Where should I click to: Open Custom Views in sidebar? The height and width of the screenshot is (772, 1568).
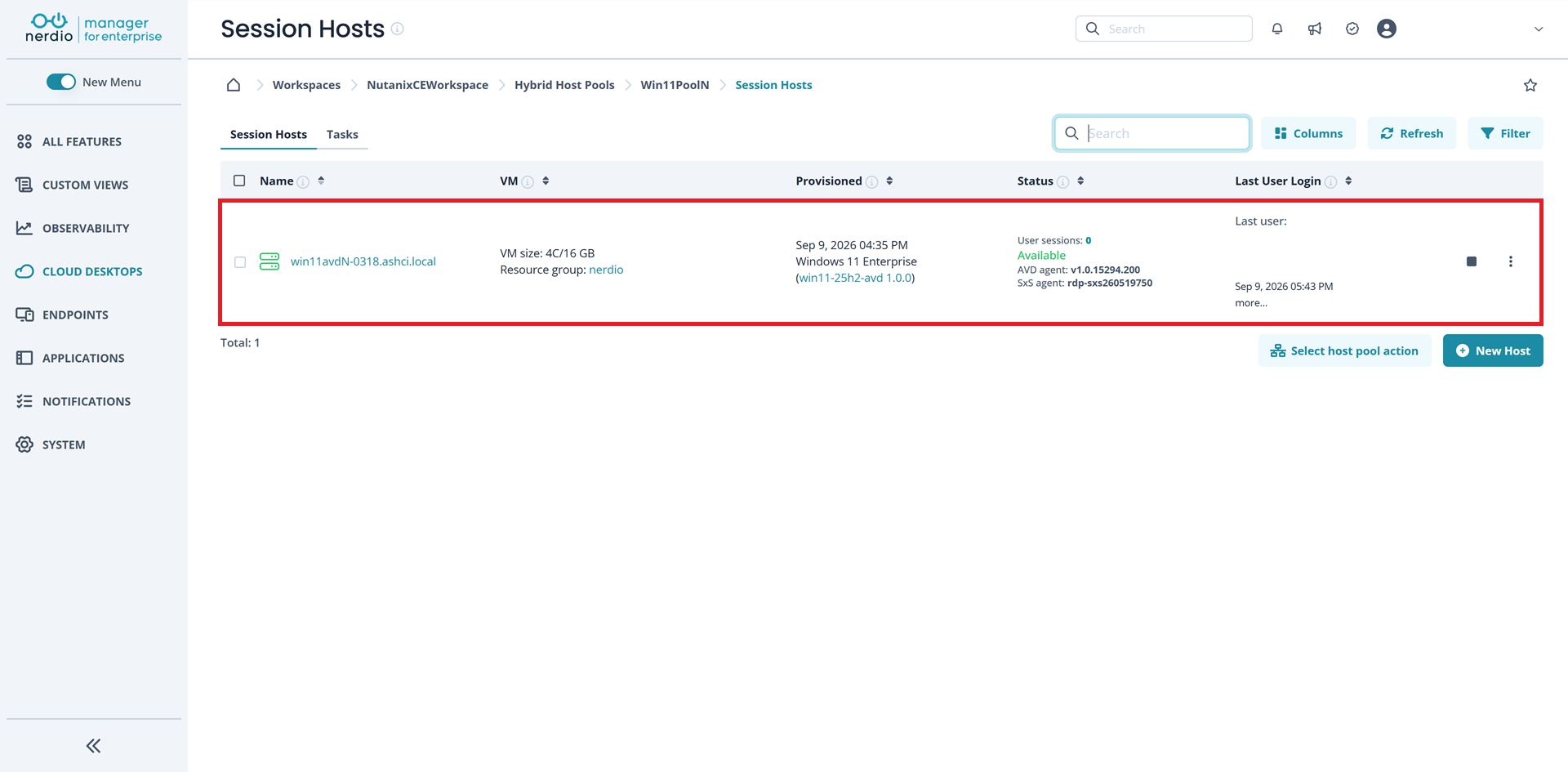(73, 185)
